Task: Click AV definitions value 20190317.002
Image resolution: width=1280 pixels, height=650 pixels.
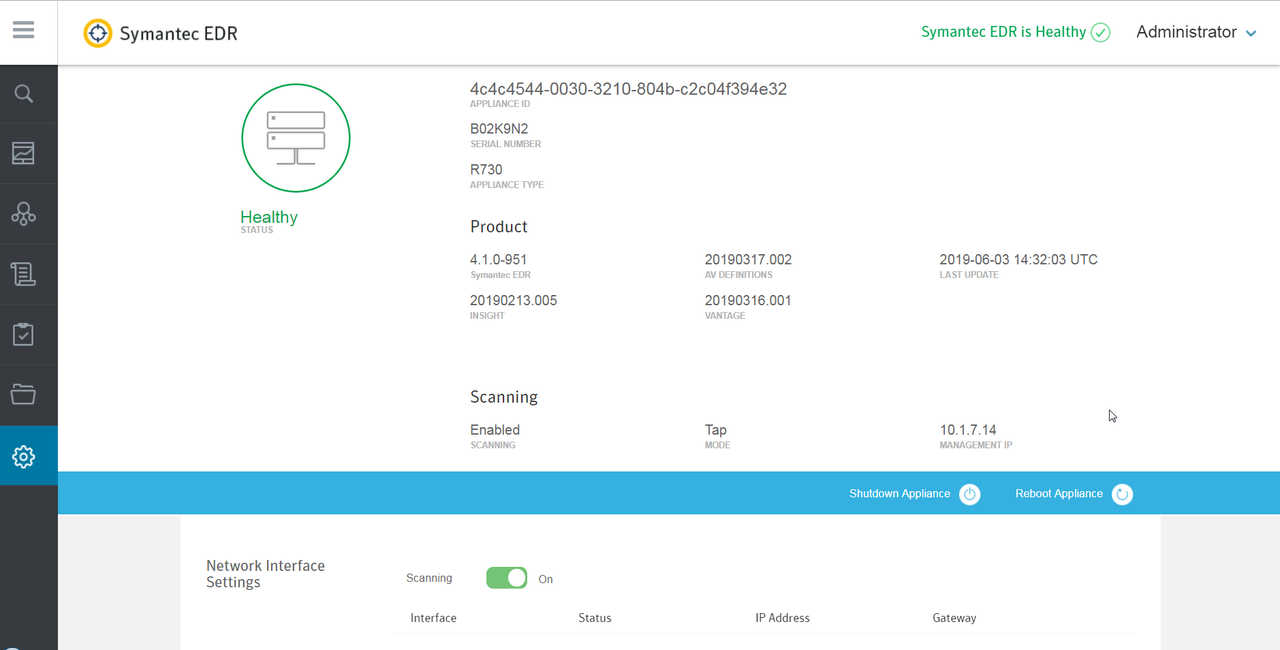Action: (x=748, y=260)
